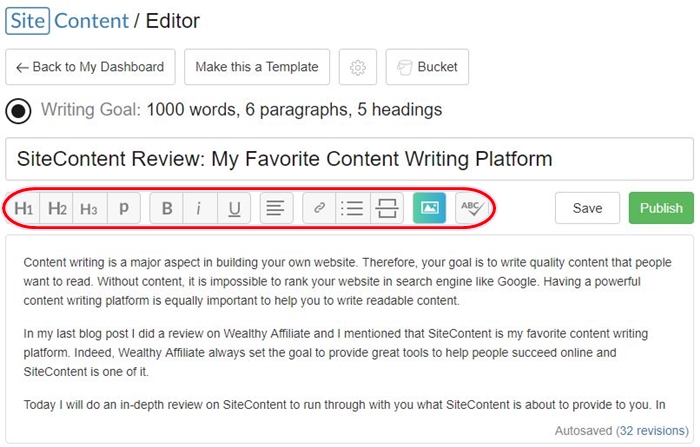Open the insert image tool
Viewport: 700px width, 447px height.
[429, 208]
